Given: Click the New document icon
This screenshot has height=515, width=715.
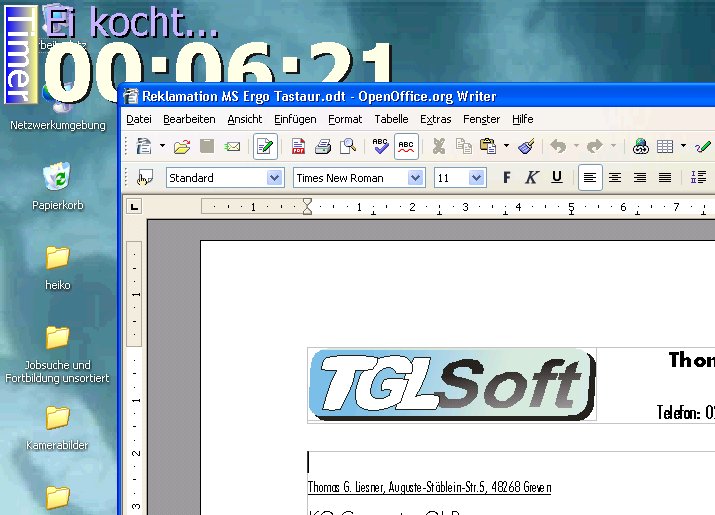Looking at the screenshot, I should [x=144, y=146].
